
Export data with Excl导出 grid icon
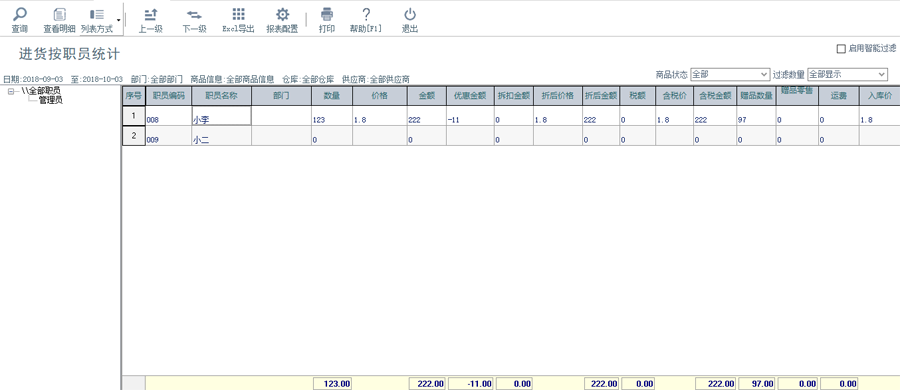[x=238, y=14]
